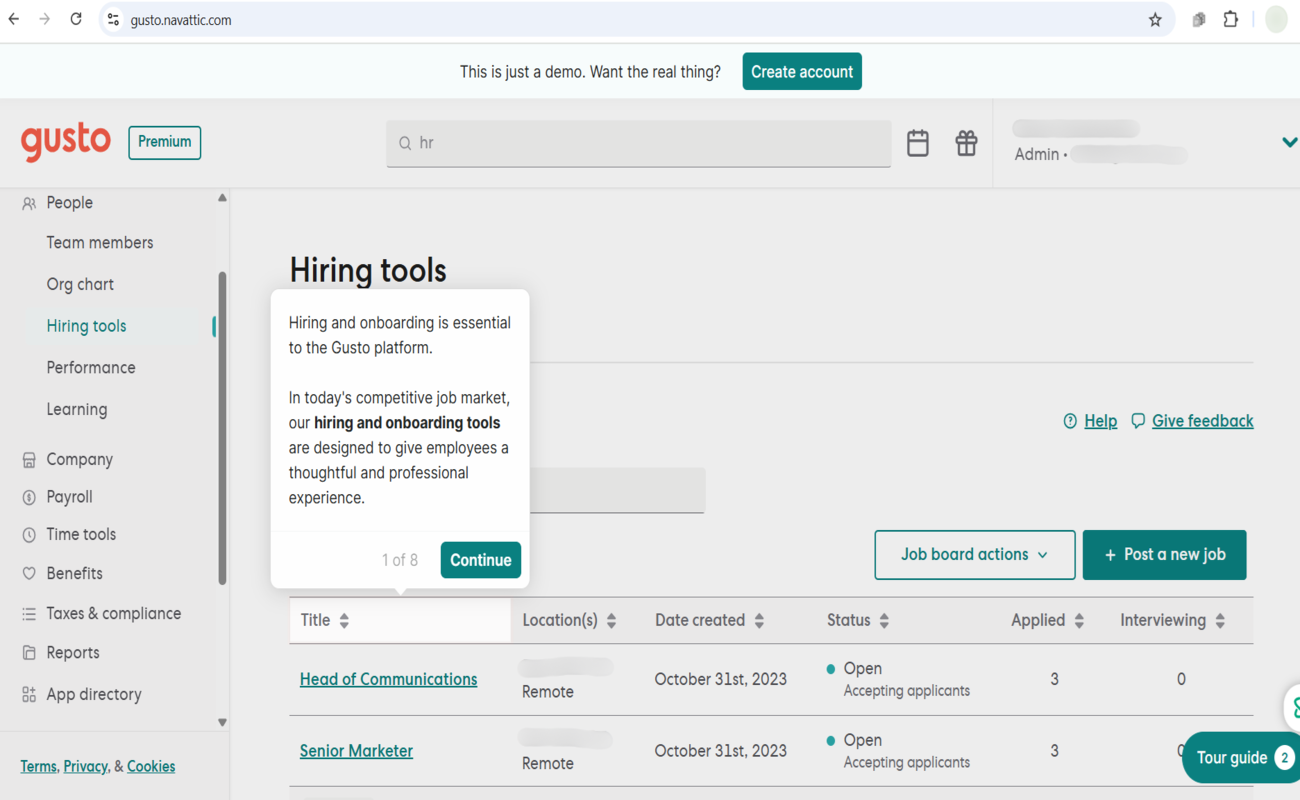
Task: Open Team members in the sidebar
Action: tap(100, 243)
